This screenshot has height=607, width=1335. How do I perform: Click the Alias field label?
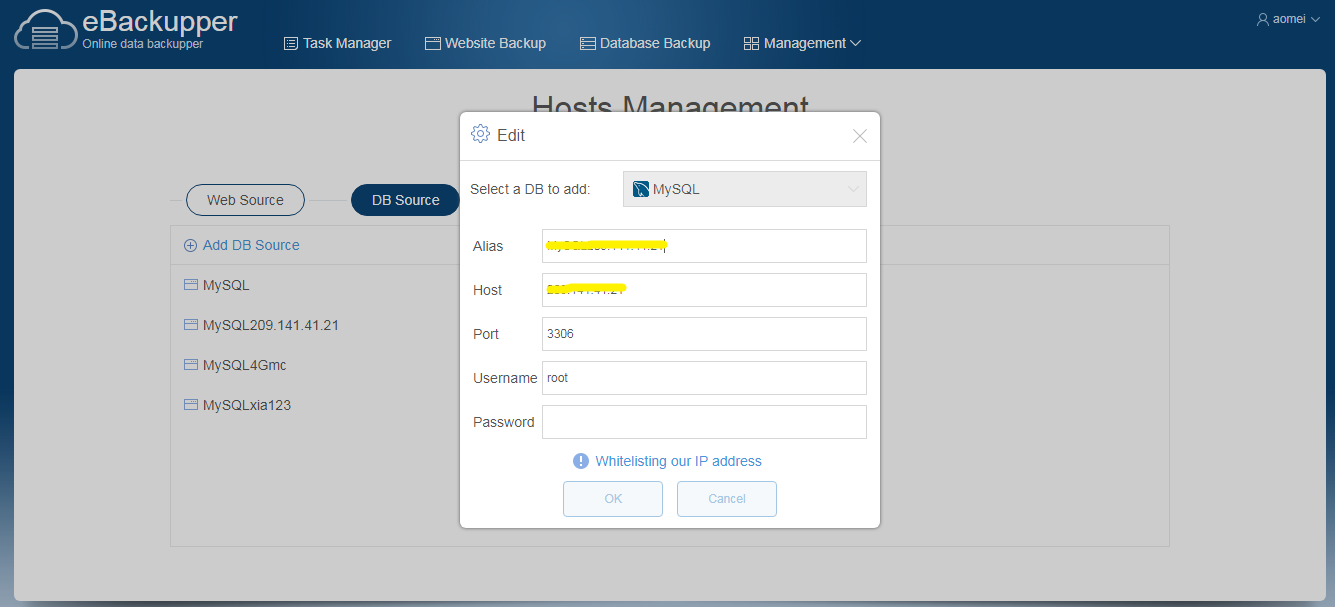point(488,246)
